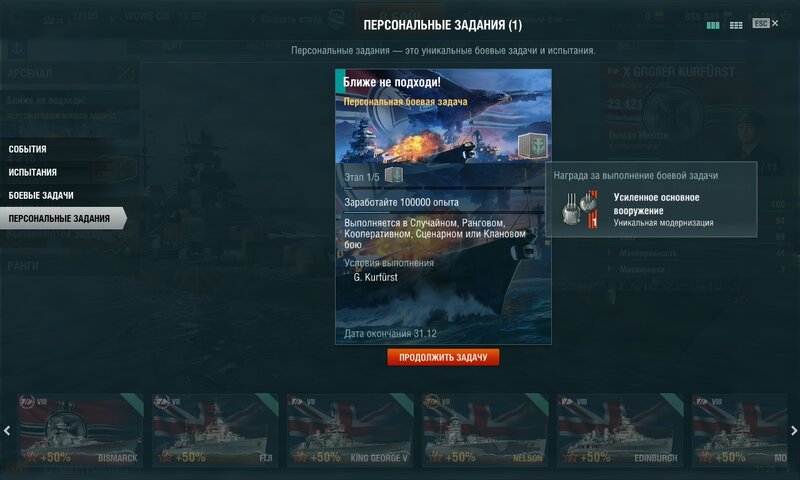
Task: Open the Ближе не подходи! mission card
Action: click(443, 207)
